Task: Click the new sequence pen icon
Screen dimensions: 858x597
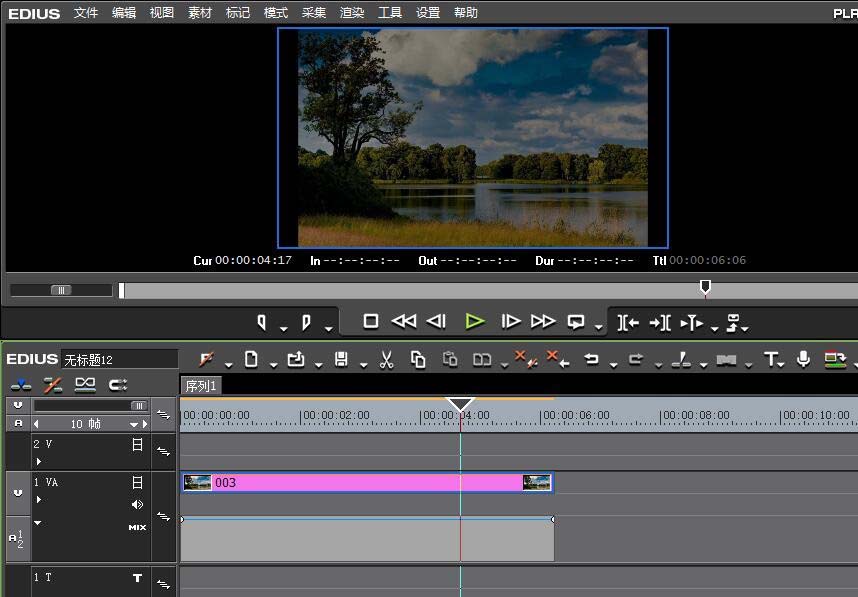Action: 206,360
